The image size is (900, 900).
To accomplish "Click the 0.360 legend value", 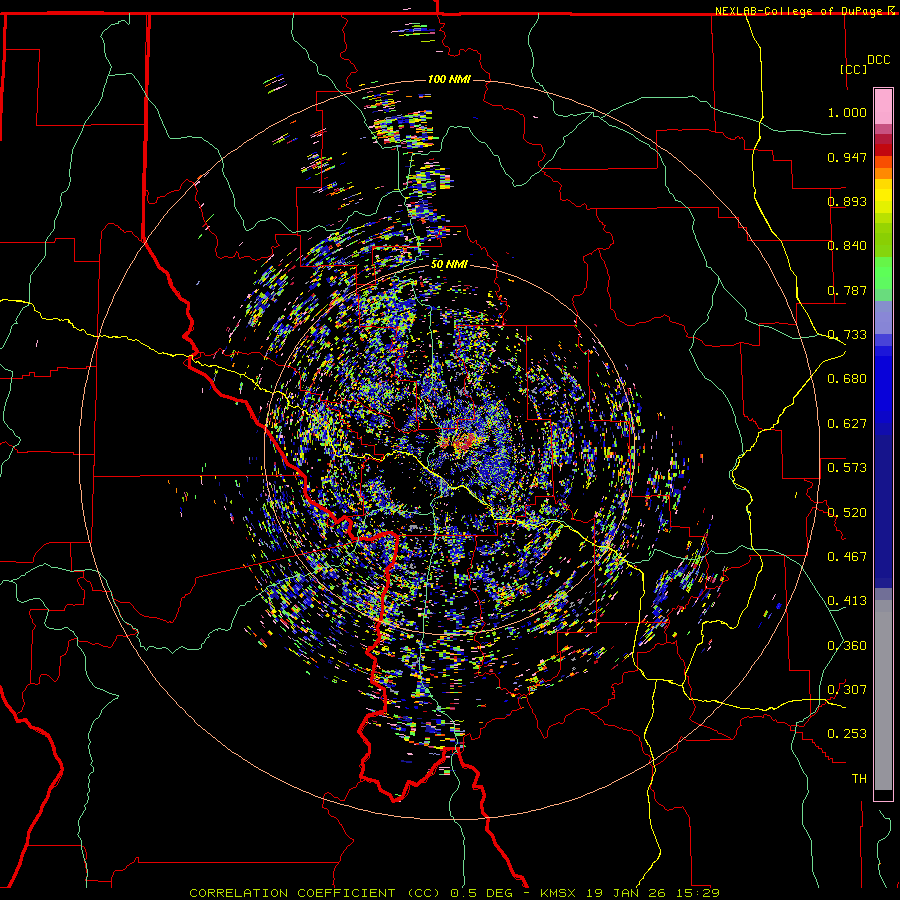I will click(x=847, y=646).
